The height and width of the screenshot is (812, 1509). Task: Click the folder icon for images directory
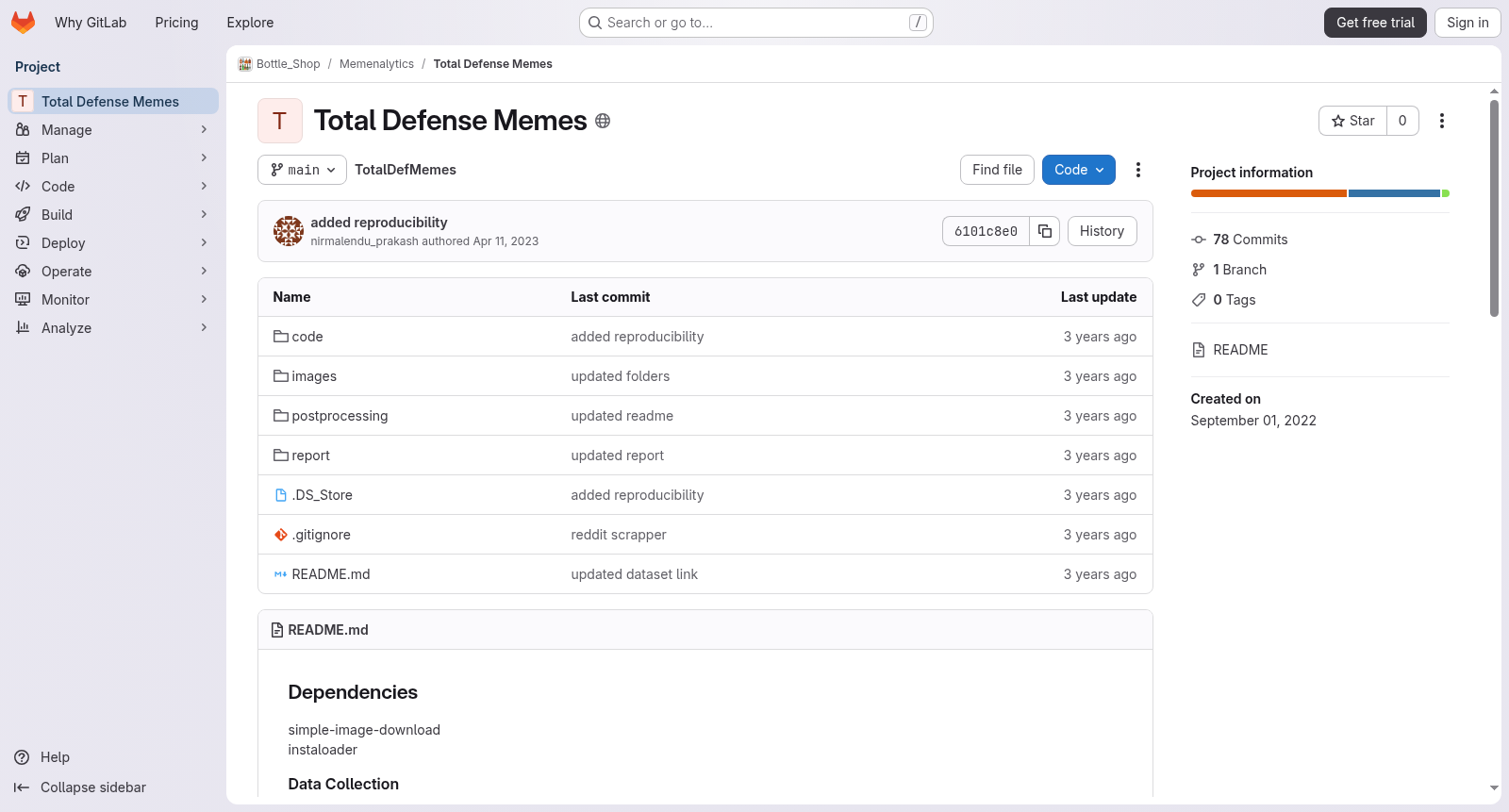[x=281, y=376]
